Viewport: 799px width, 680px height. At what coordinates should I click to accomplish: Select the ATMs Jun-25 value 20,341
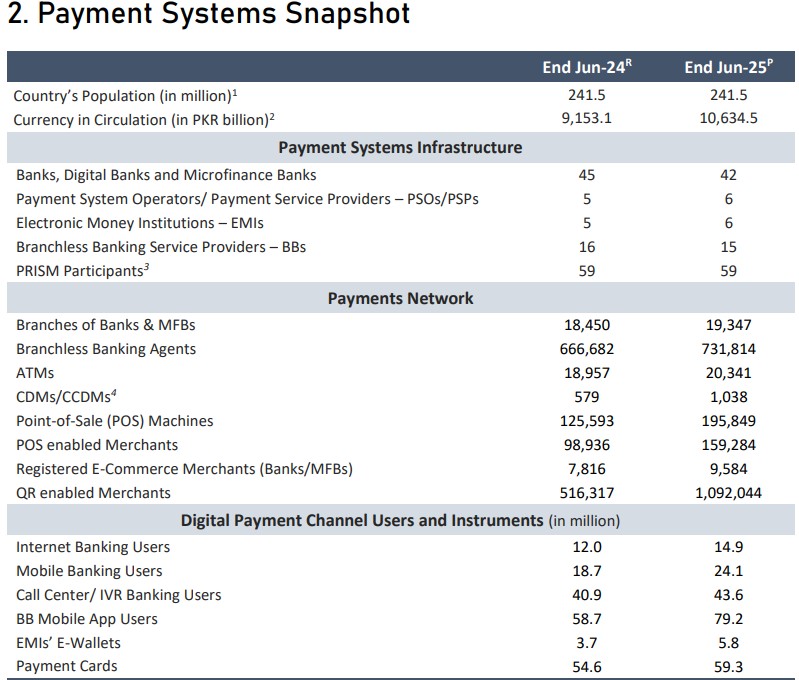729,373
